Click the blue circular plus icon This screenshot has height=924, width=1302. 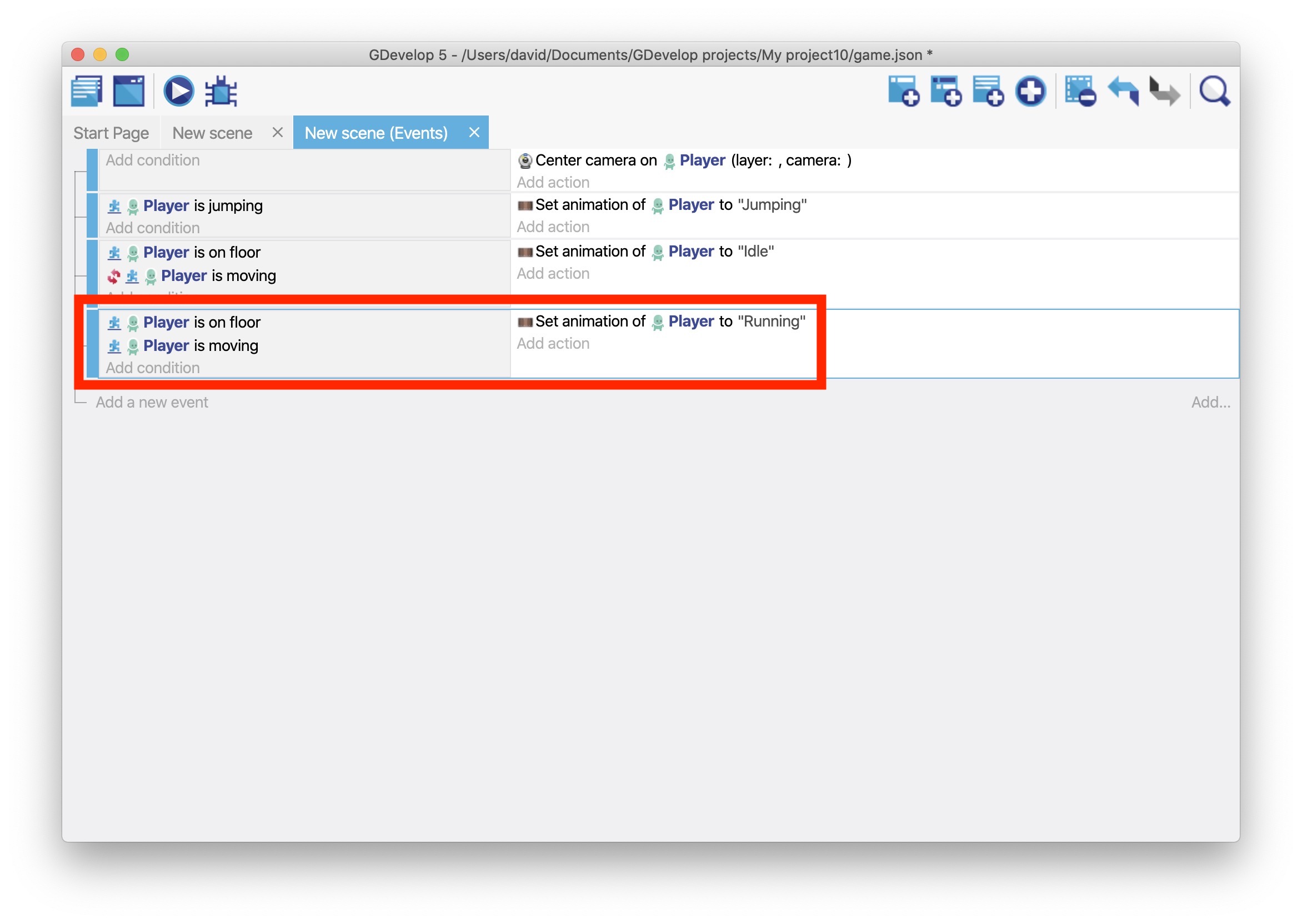tap(1030, 91)
